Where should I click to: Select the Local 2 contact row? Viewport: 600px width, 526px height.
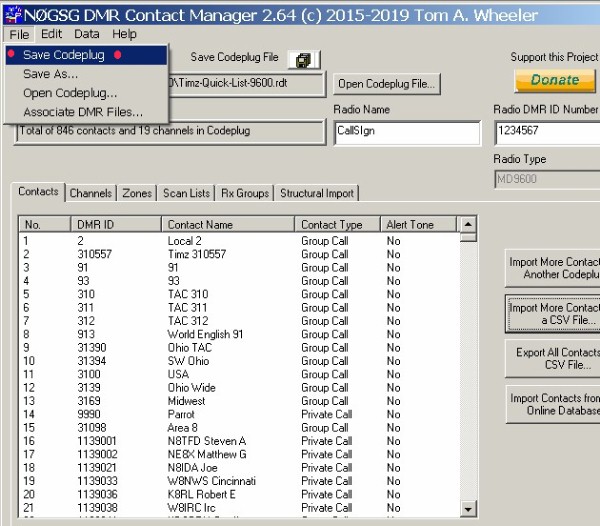(x=239, y=241)
